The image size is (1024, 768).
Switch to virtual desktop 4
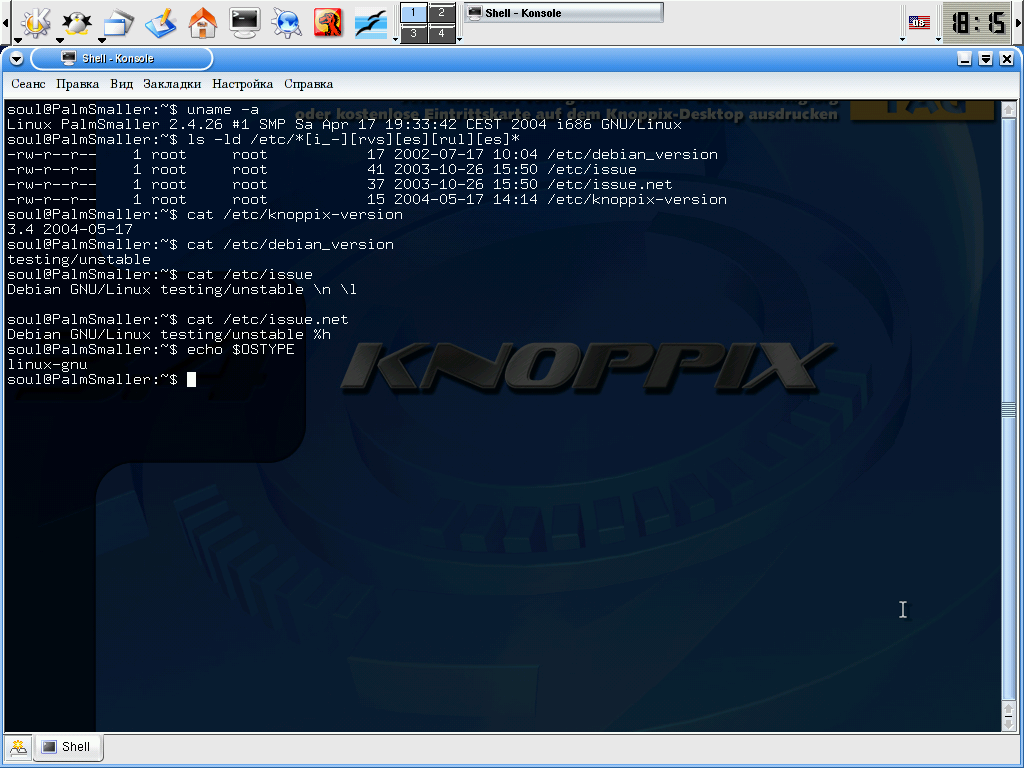pyautogui.click(x=441, y=33)
